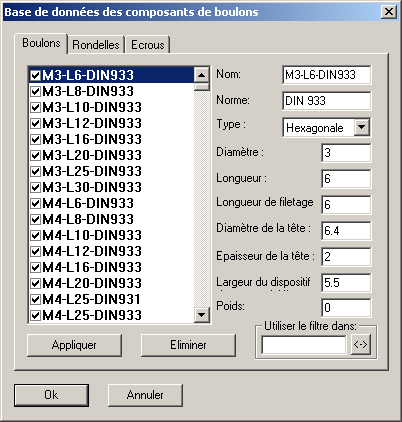The width and height of the screenshot is (402, 422).
Task: Toggle the M4-L6-DIN933 checkbox
Action: click(x=35, y=203)
